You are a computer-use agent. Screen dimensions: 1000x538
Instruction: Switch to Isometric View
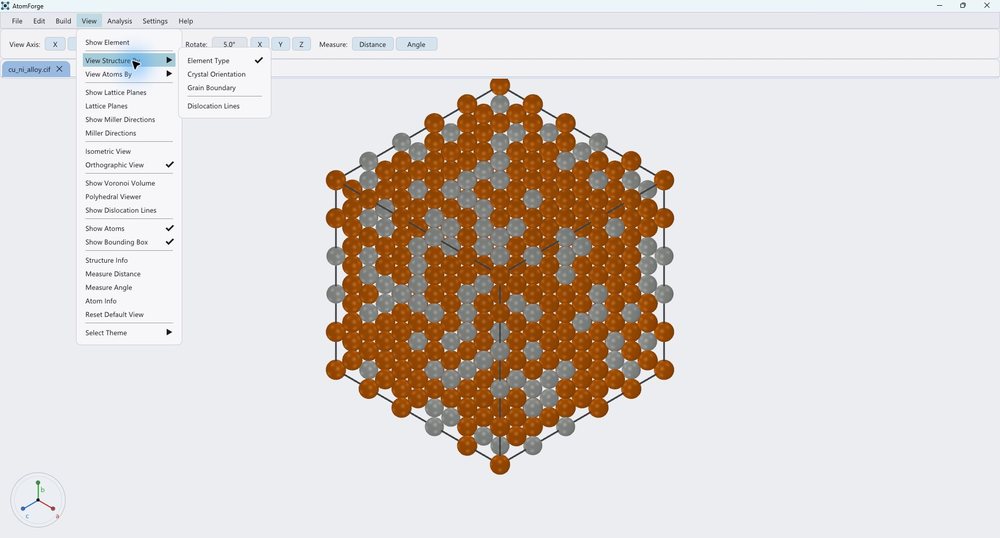pos(128,151)
